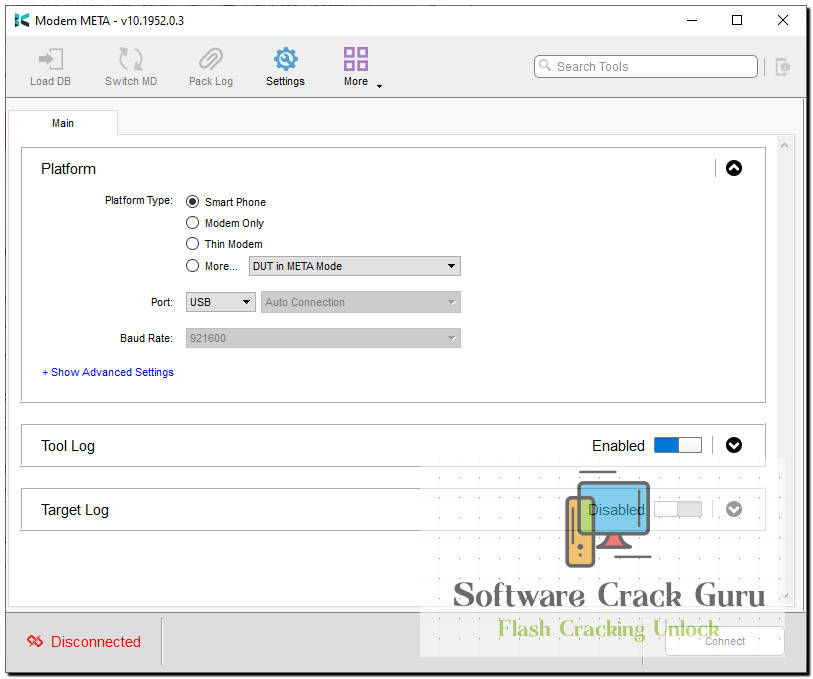The width and height of the screenshot is (813, 679).
Task: Switch to the Main tab
Action: click(63, 123)
